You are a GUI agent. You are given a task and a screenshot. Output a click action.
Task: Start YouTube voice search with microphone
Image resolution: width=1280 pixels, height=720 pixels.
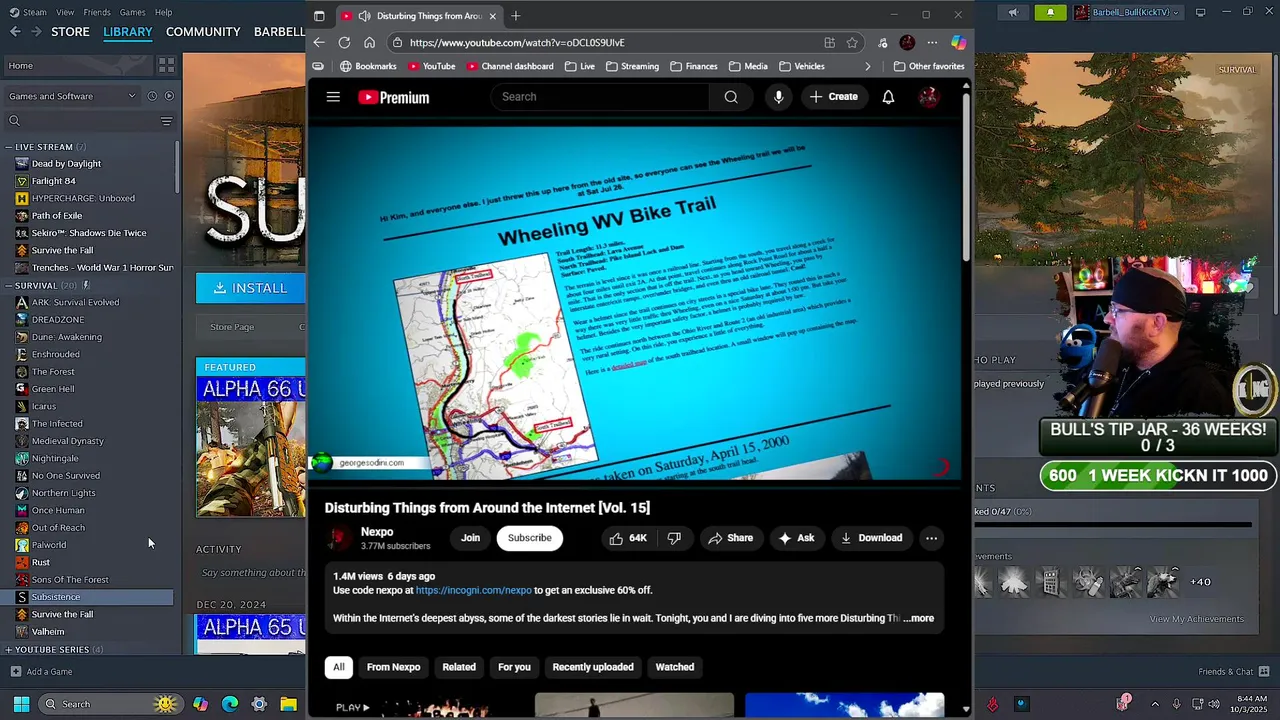pos(778,97)
